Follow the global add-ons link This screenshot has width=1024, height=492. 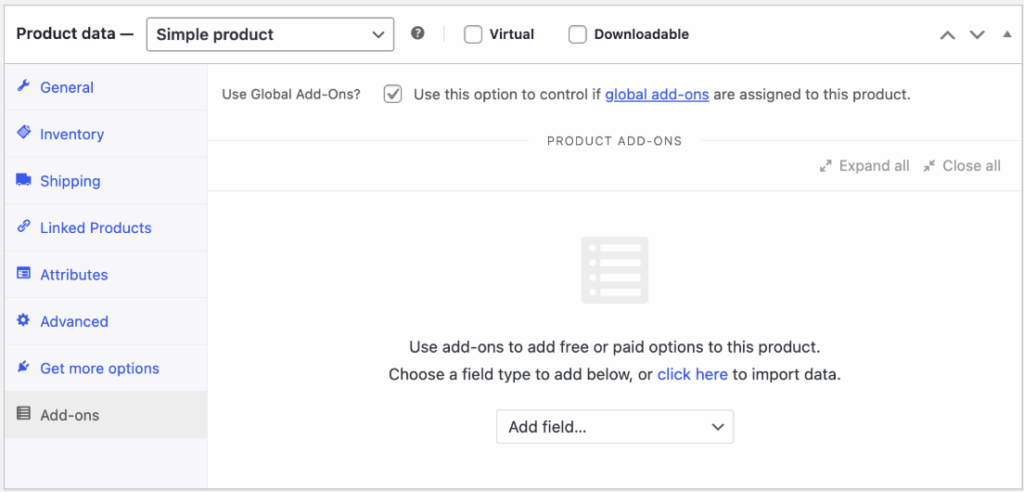point(657,95)
